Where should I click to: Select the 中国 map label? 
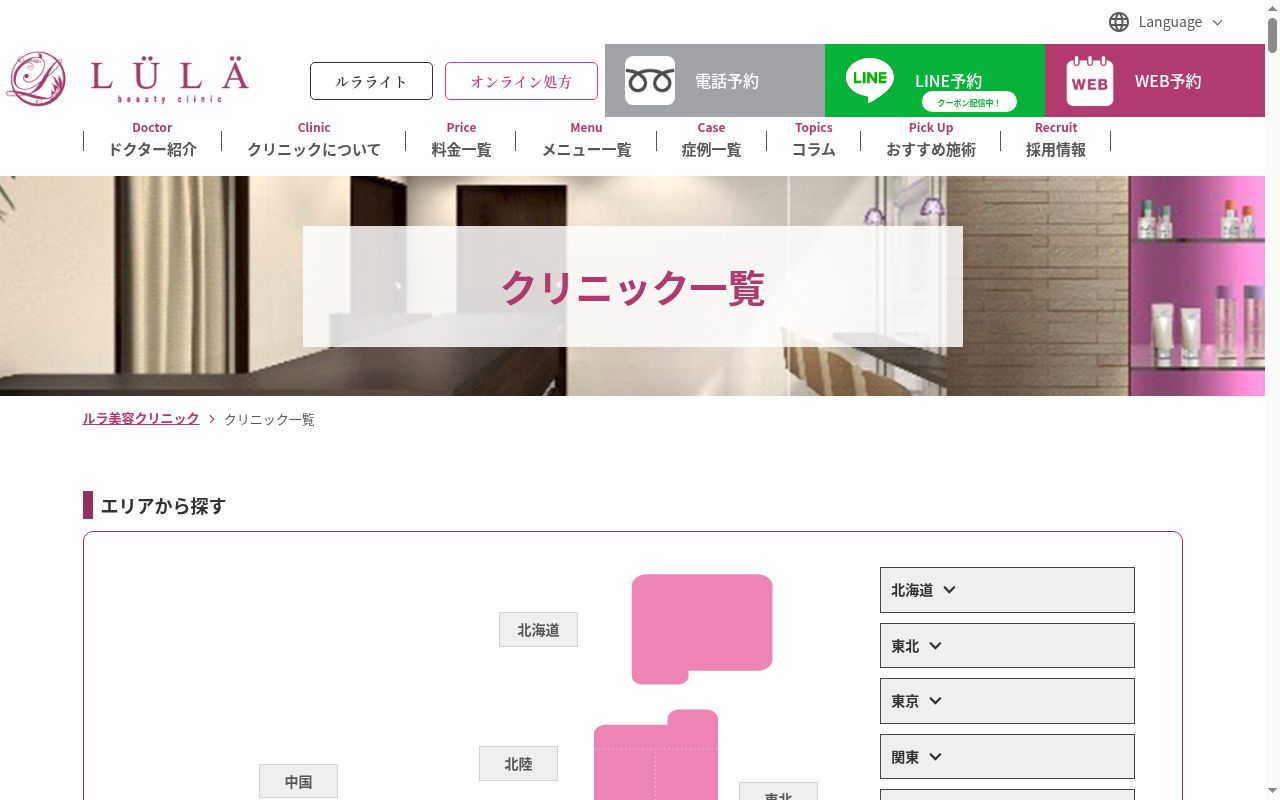298,782
